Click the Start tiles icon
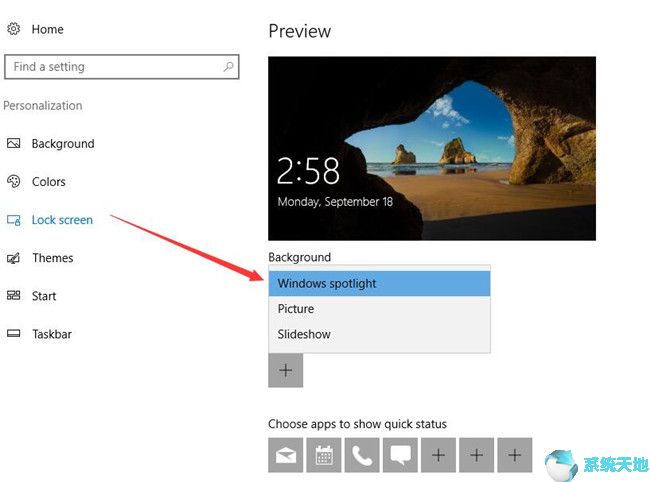Screen dimensions: 650x482 point(13,295)
